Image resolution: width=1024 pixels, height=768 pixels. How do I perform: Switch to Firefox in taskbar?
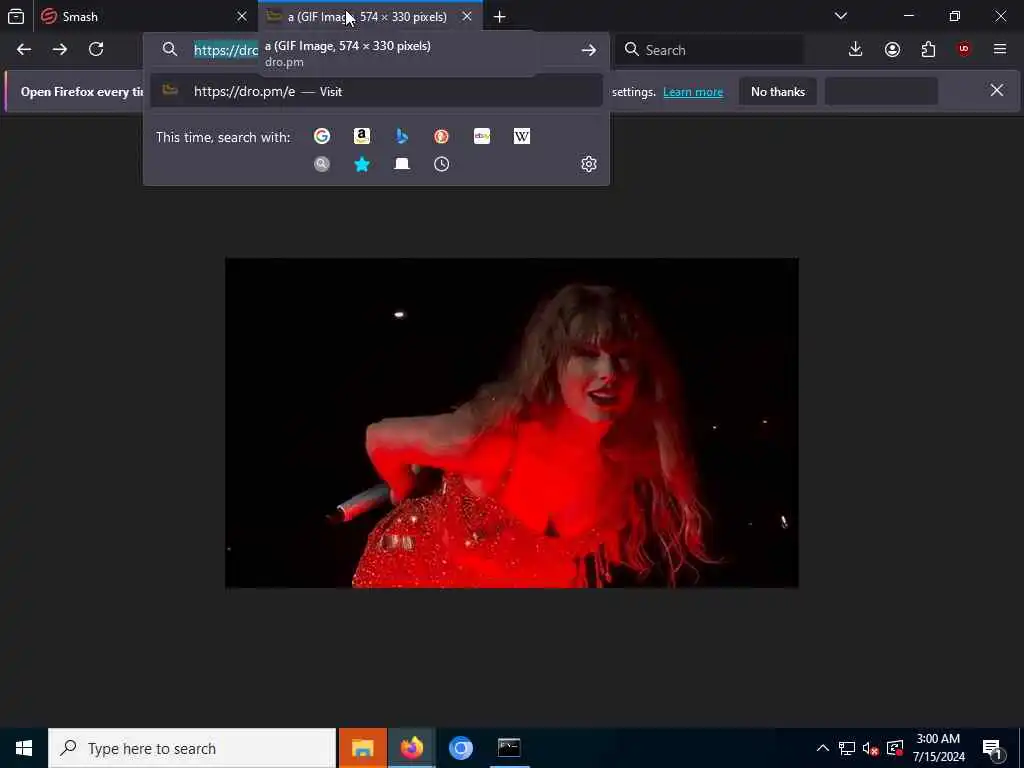(411, 748)
